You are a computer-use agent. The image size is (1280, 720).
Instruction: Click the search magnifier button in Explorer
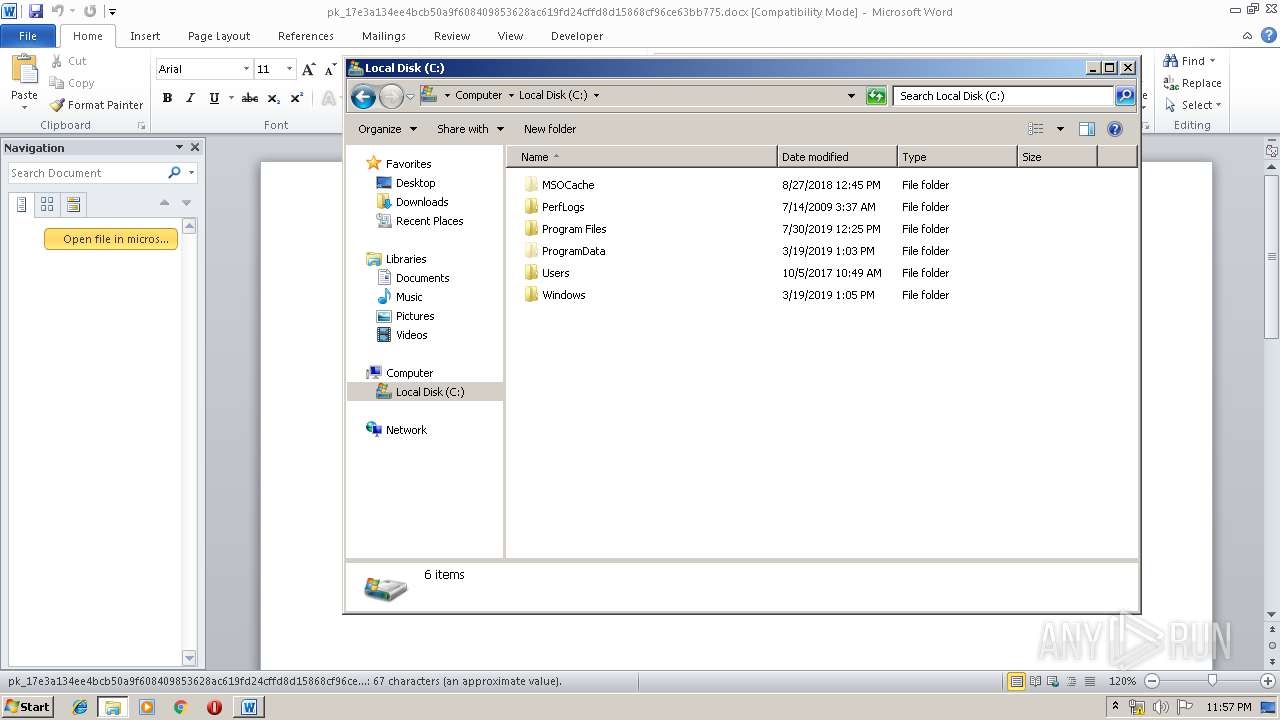click(1125, 96)
